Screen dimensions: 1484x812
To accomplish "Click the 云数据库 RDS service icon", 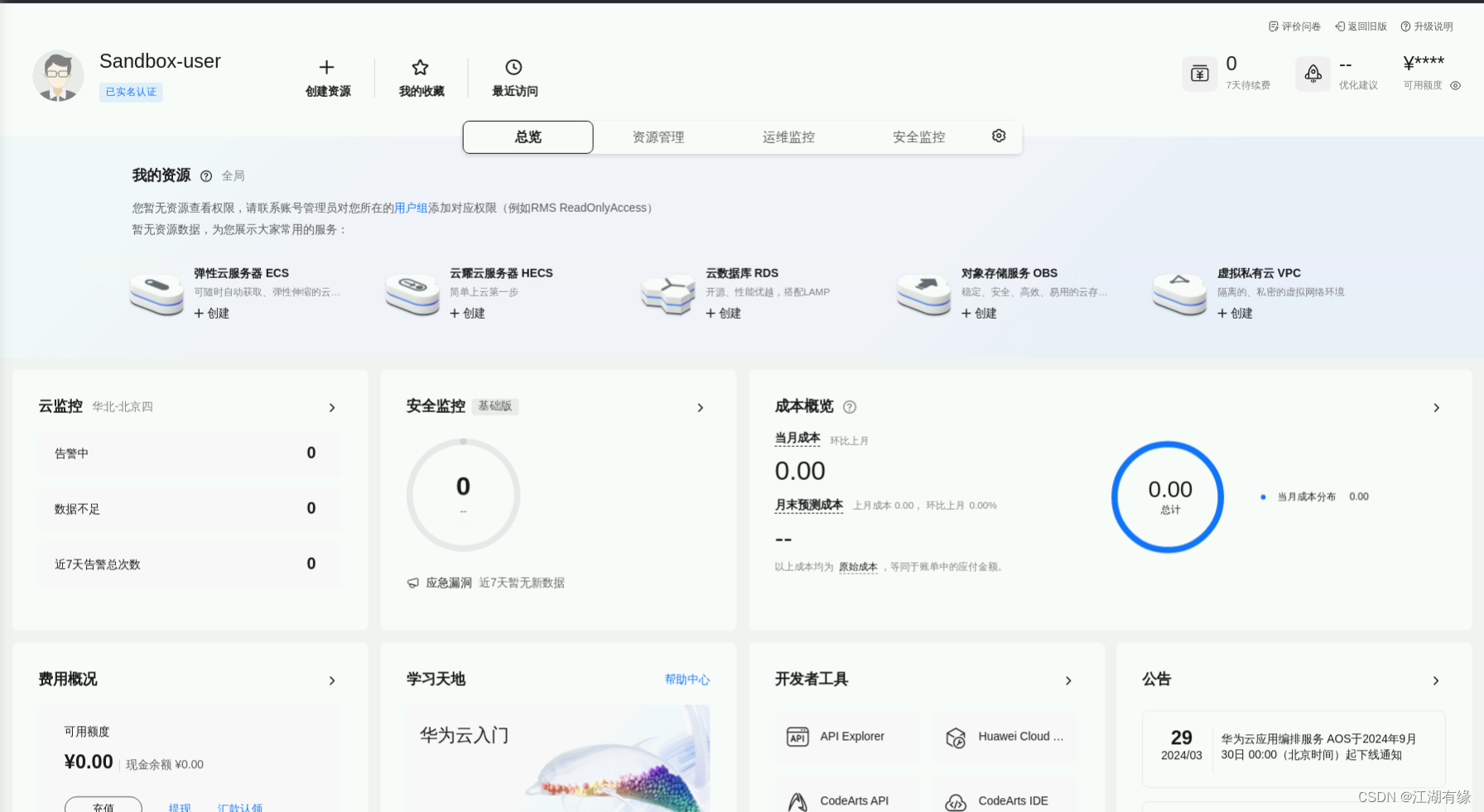I will point(668,294).
